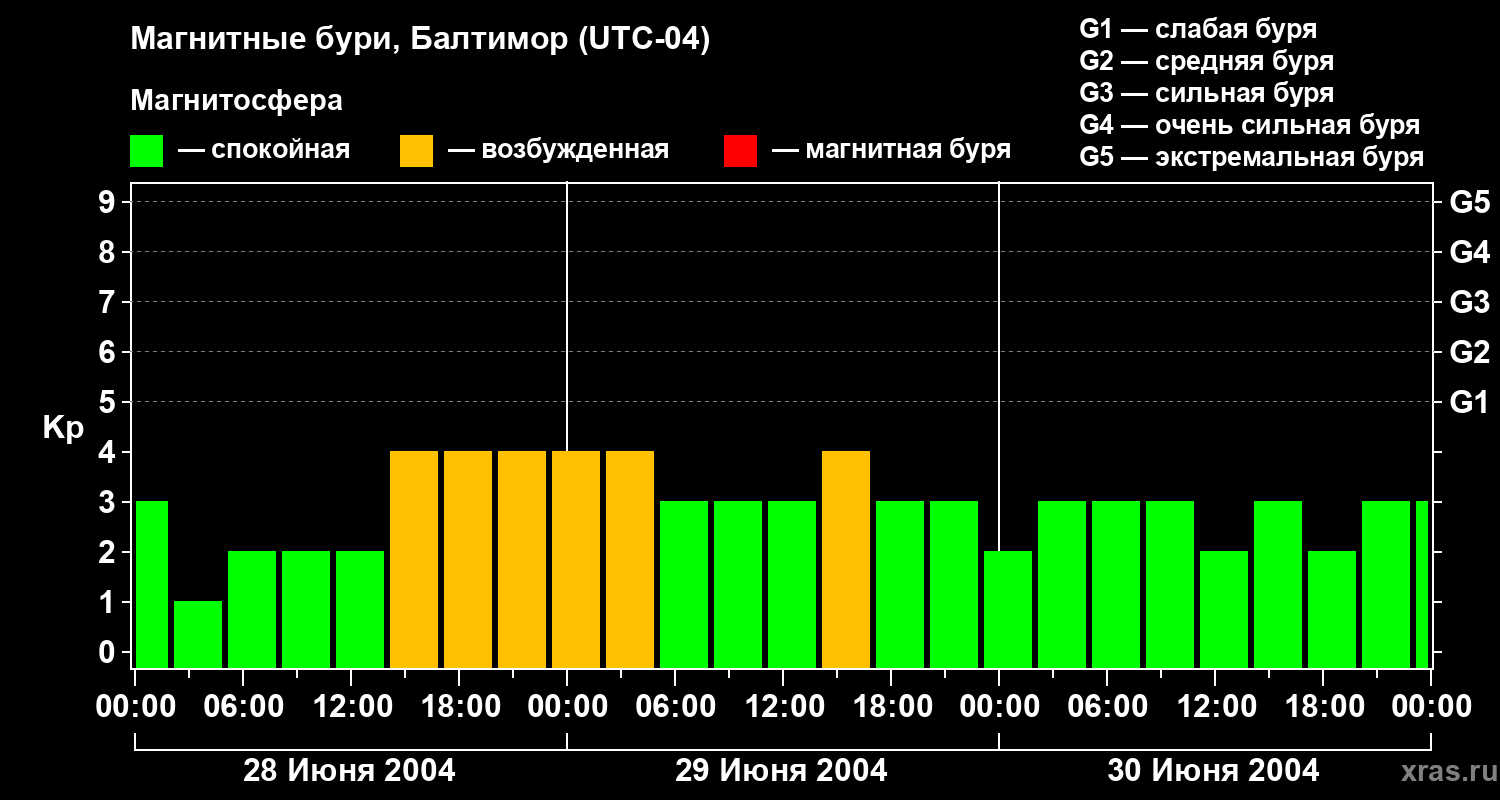1500x800 pixels.
Task: Select the shortest green bar with Kp 1
Action: [198, 634]
